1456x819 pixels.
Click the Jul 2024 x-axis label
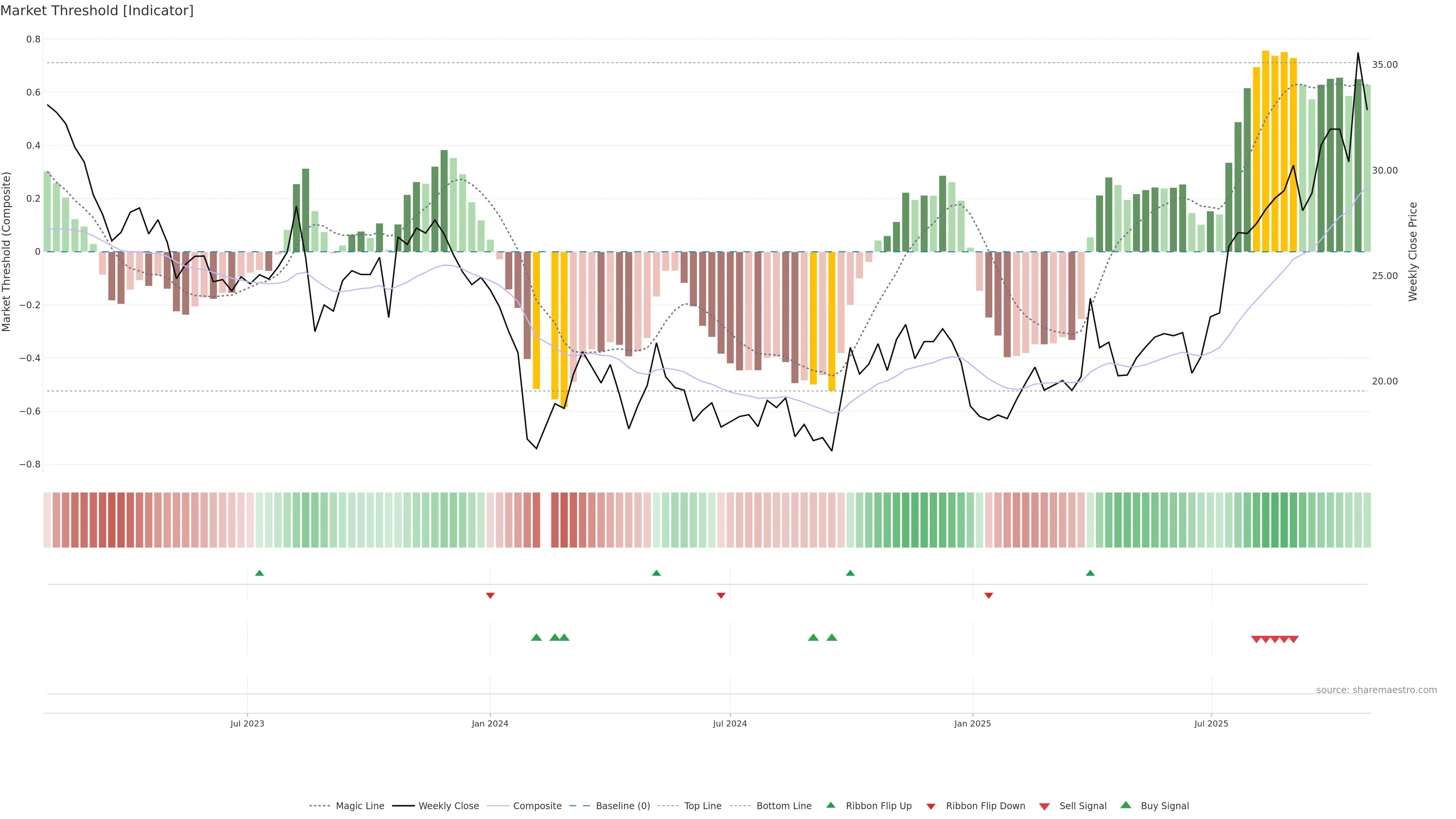pos(730,723)
